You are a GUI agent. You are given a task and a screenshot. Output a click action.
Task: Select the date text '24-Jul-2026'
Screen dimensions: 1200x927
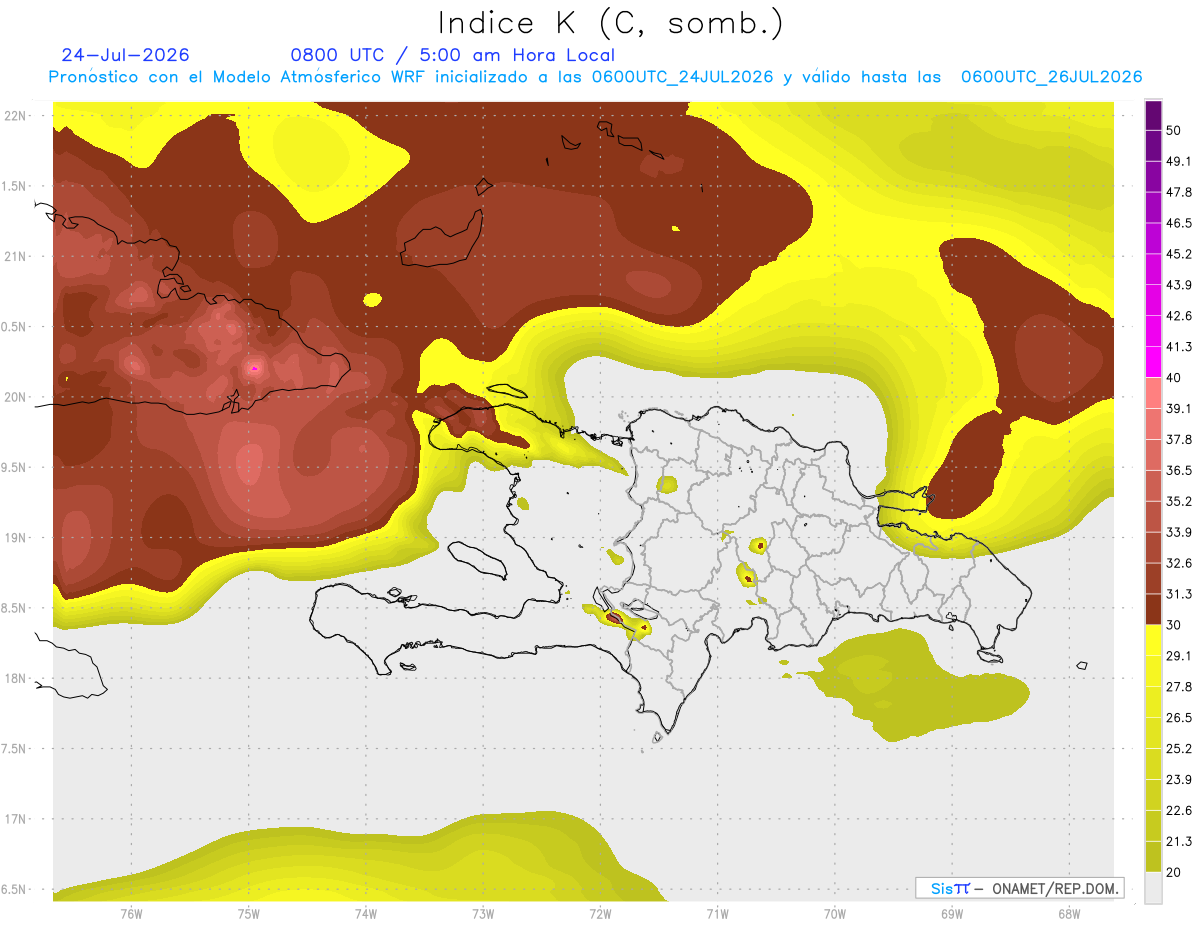click(x=125, y=55)
